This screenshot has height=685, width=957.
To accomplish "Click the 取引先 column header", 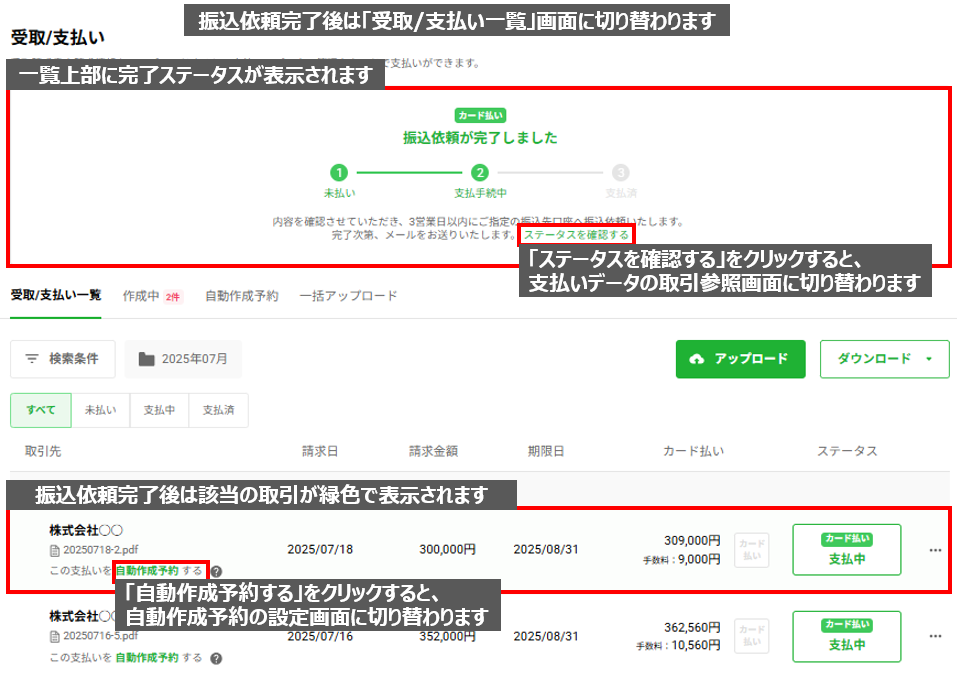I will [43, 451].
